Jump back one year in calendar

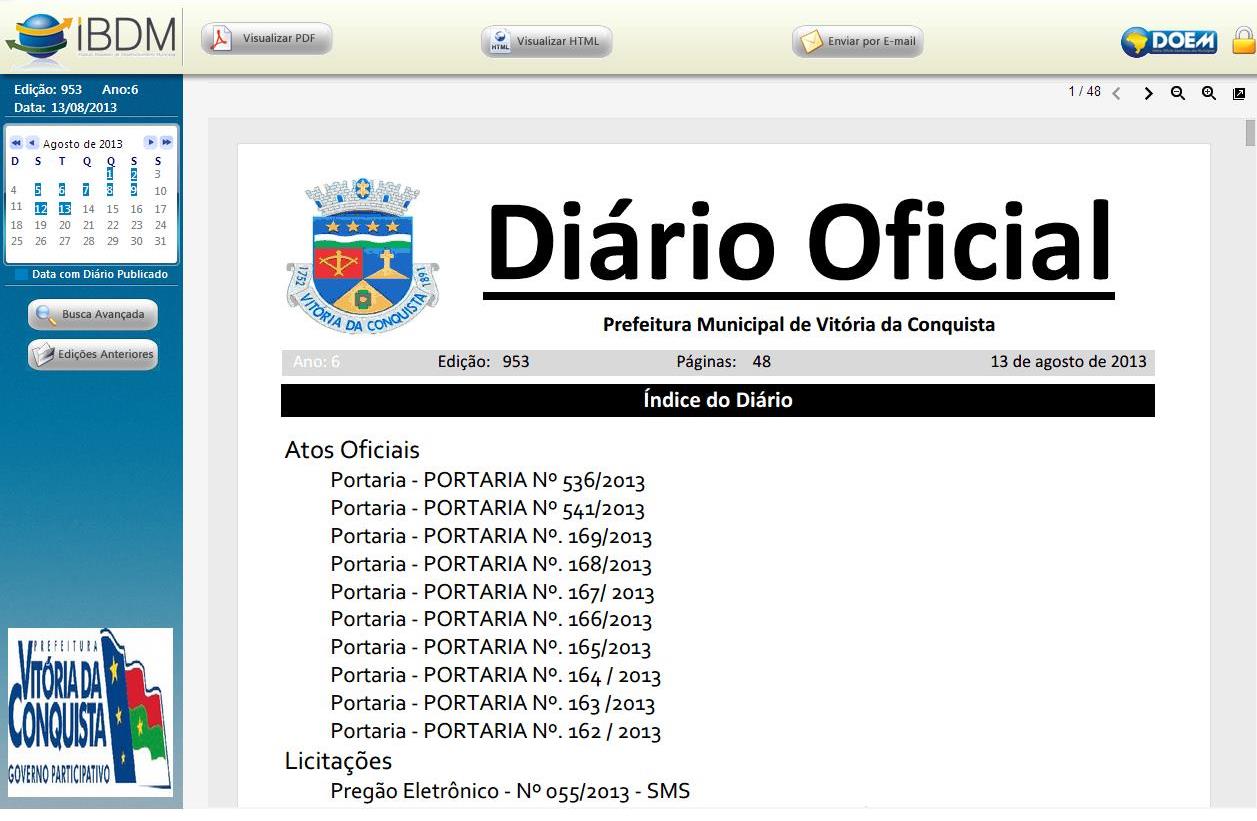click(16, 143)
